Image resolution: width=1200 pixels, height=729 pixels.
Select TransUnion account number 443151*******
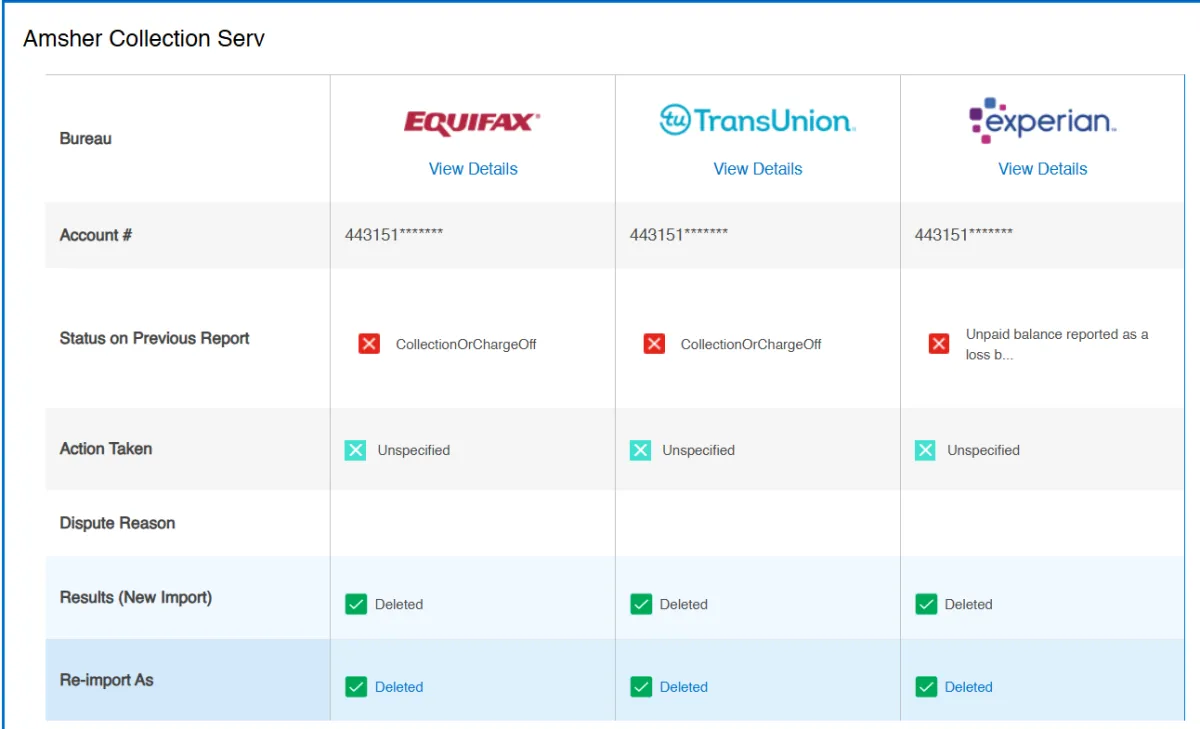679,235
